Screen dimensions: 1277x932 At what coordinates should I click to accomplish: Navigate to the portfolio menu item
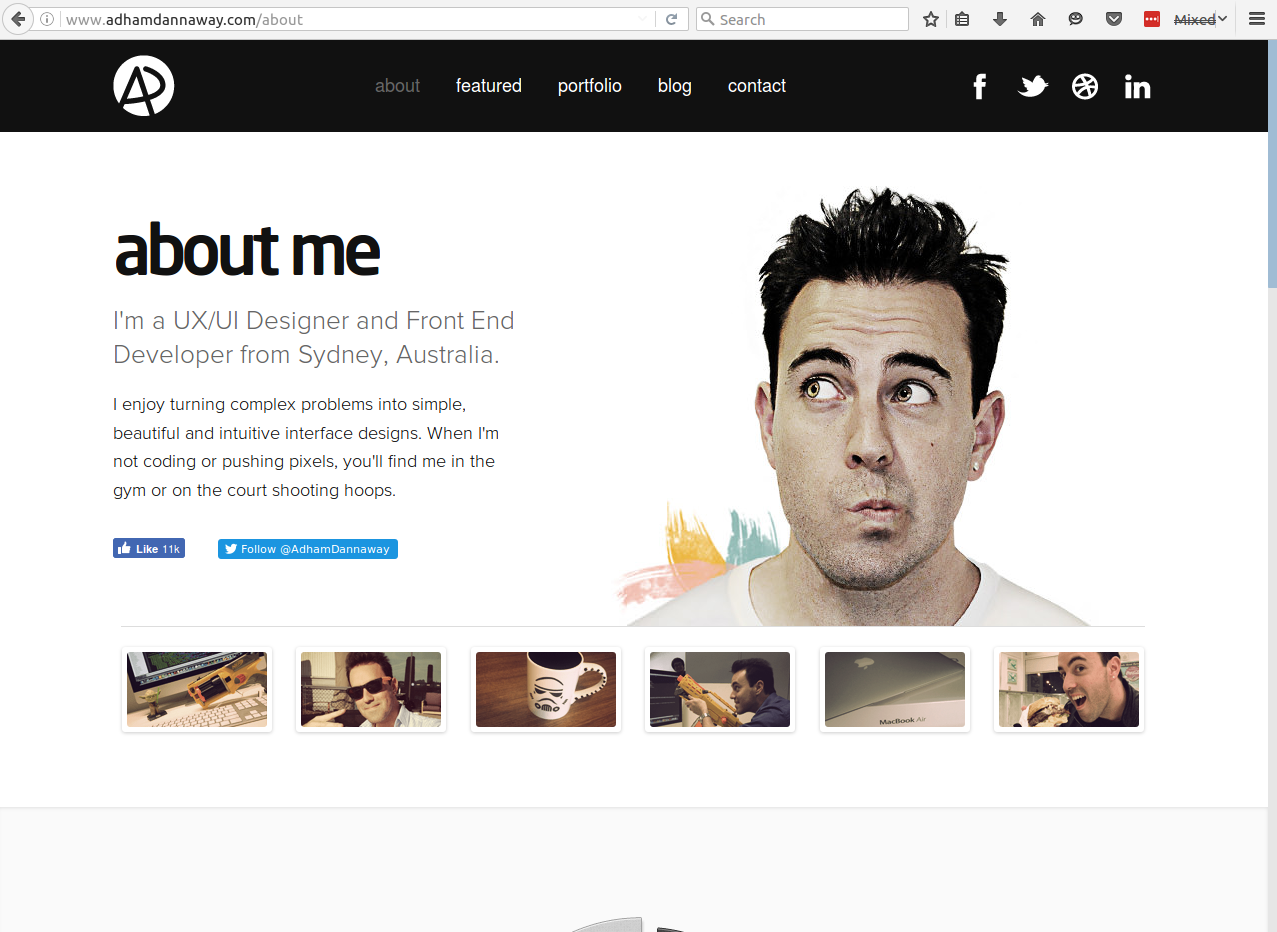tap(589, 86)
